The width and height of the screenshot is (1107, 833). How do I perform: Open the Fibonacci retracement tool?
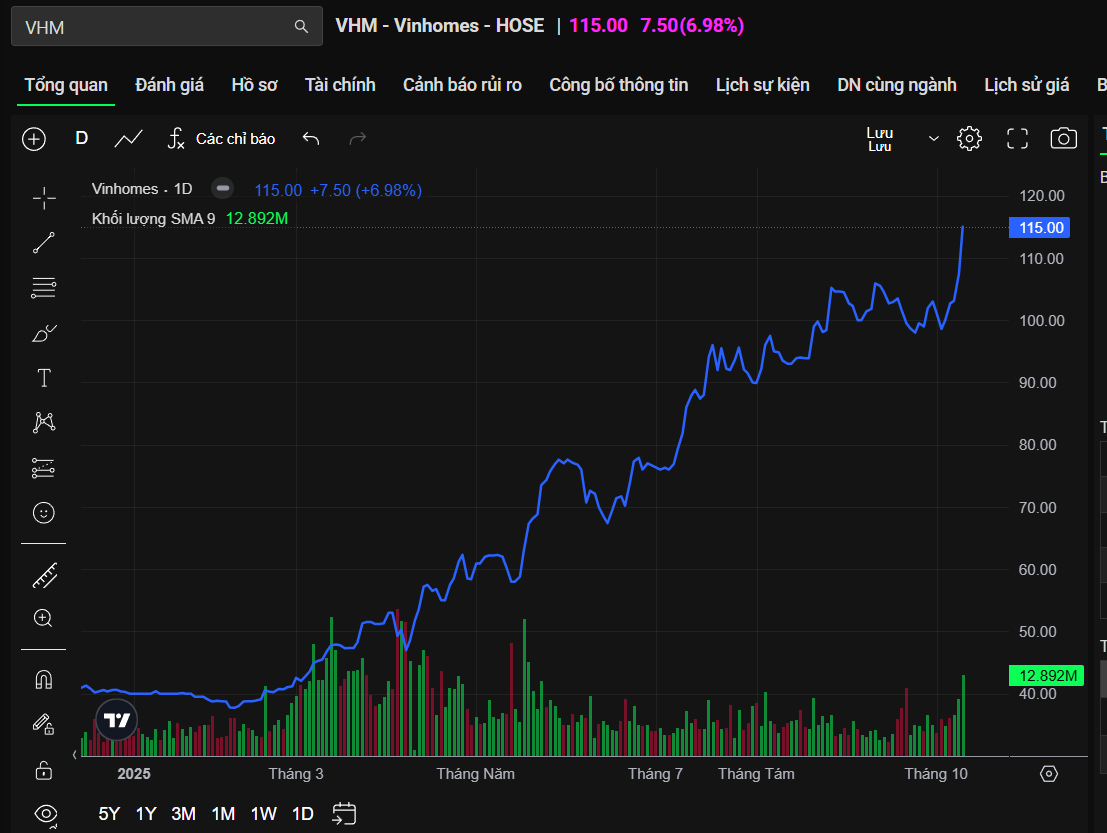click(44, 288)
